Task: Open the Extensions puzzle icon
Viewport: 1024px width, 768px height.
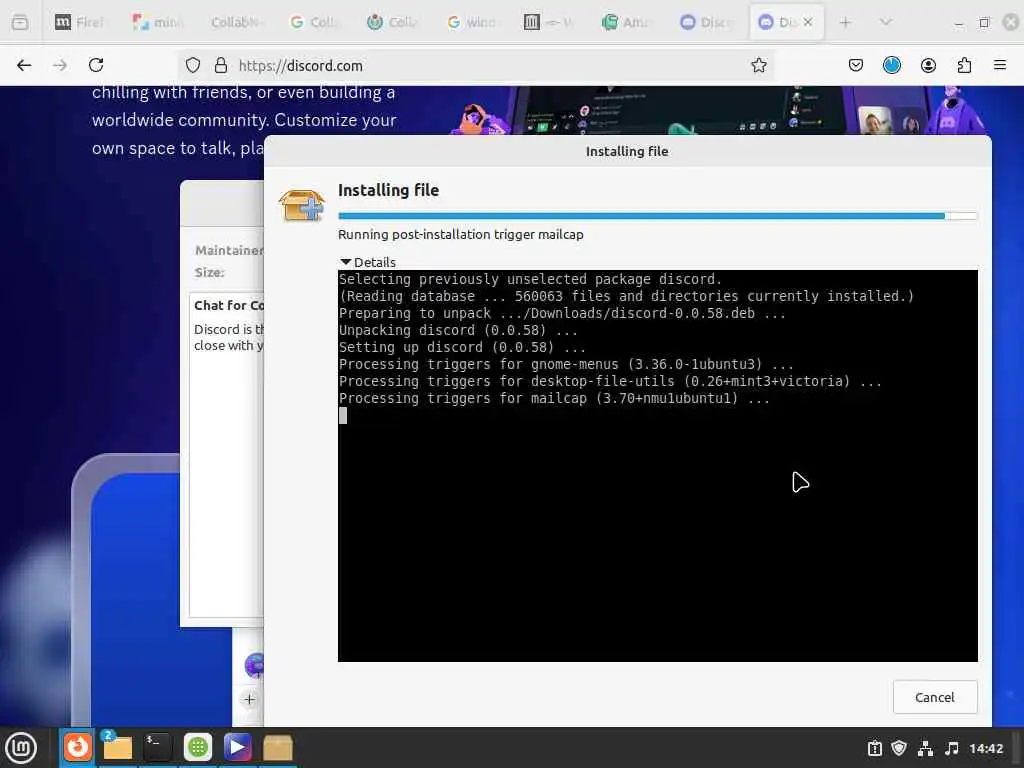Action: click(964, 65)
